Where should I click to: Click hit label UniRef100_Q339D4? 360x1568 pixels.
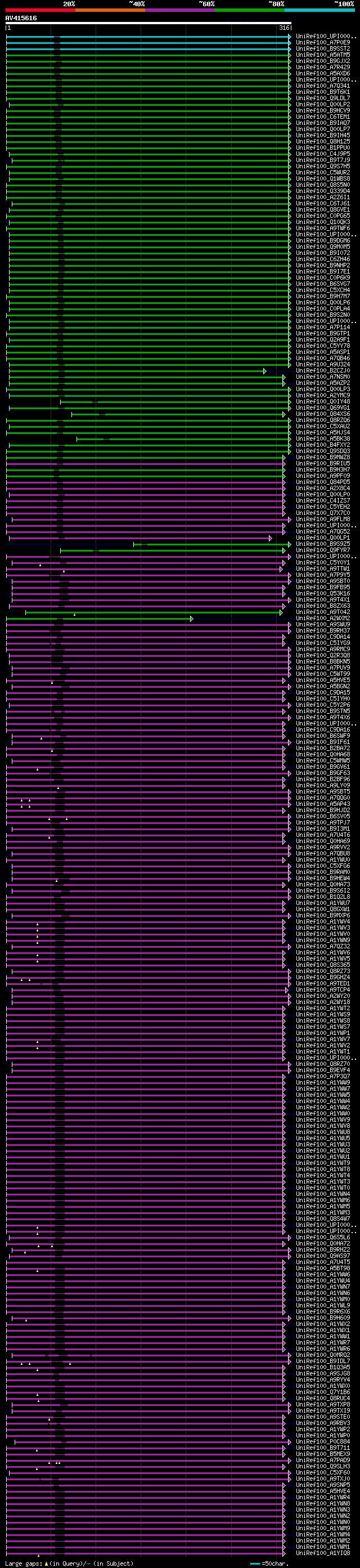pos(323,191)
